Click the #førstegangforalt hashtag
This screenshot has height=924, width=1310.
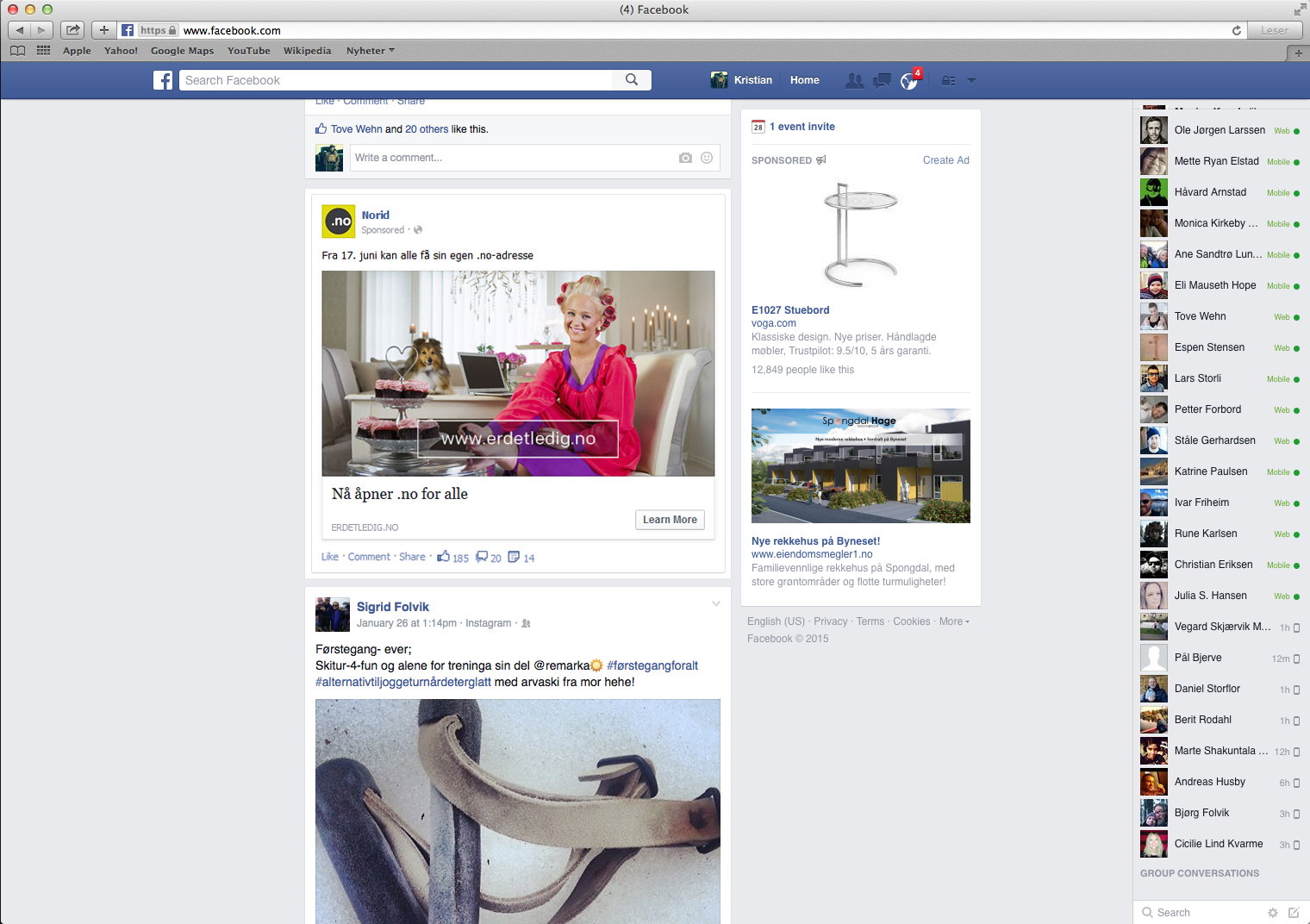[652, 665]
